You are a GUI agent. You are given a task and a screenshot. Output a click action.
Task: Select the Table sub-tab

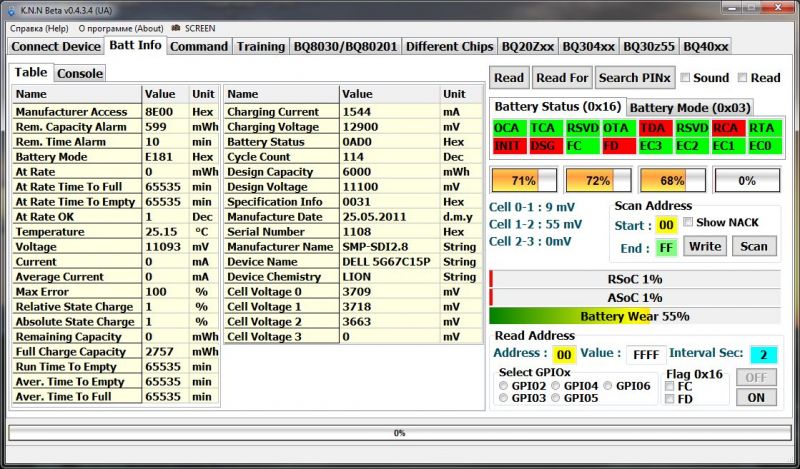31,72
